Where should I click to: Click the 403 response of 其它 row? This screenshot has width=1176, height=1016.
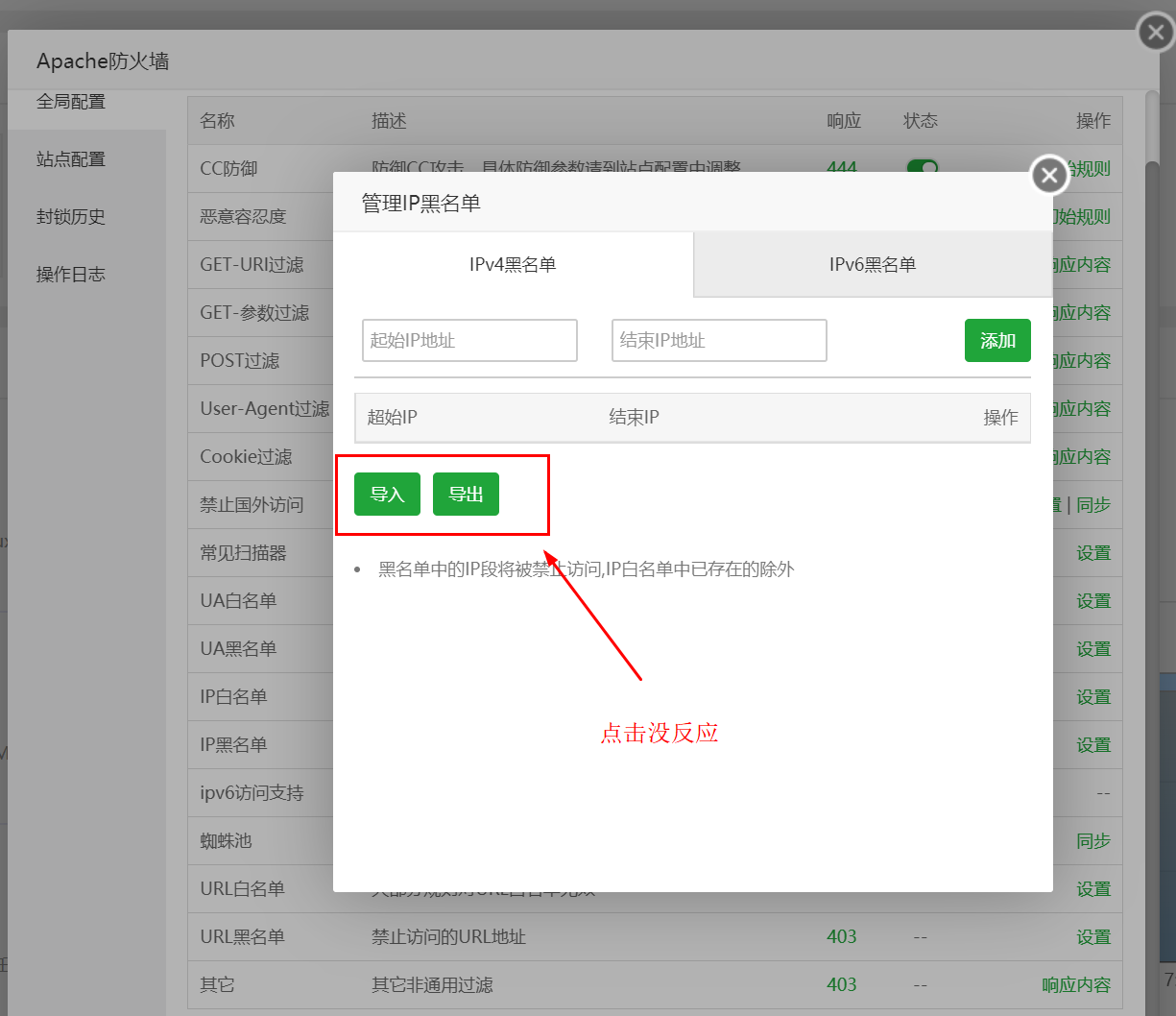coord(842,984)
